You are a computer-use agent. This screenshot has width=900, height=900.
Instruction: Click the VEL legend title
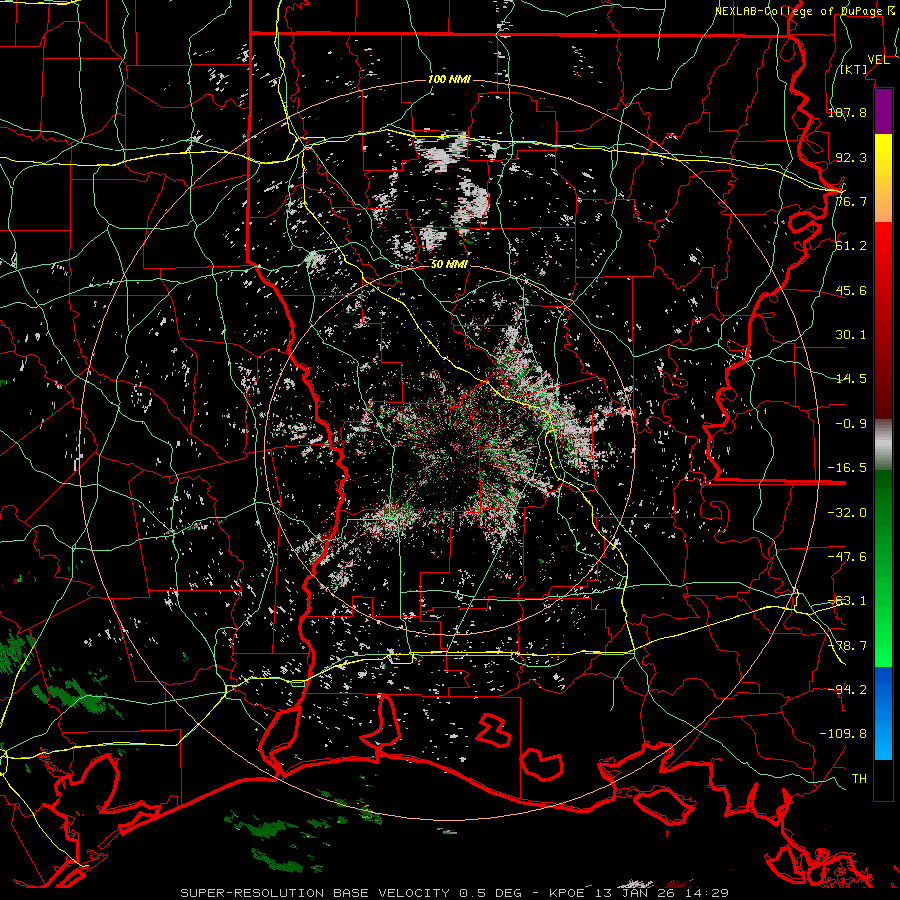pyautogui.click(x=878, y=60)
